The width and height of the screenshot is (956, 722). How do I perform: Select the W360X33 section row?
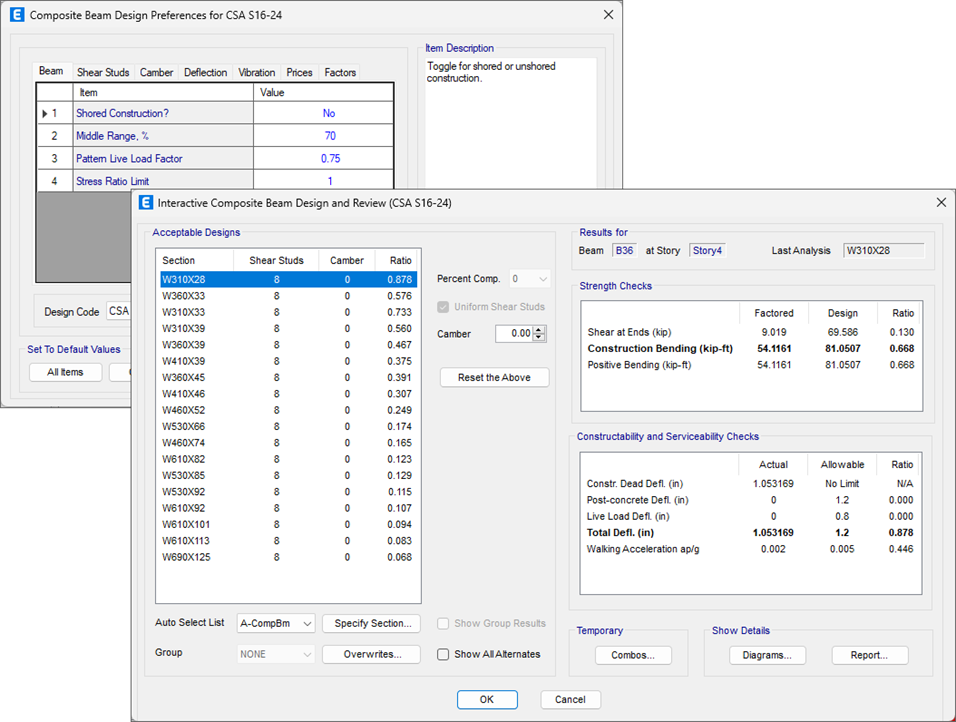pyautogui.click(x=288, y=296)
